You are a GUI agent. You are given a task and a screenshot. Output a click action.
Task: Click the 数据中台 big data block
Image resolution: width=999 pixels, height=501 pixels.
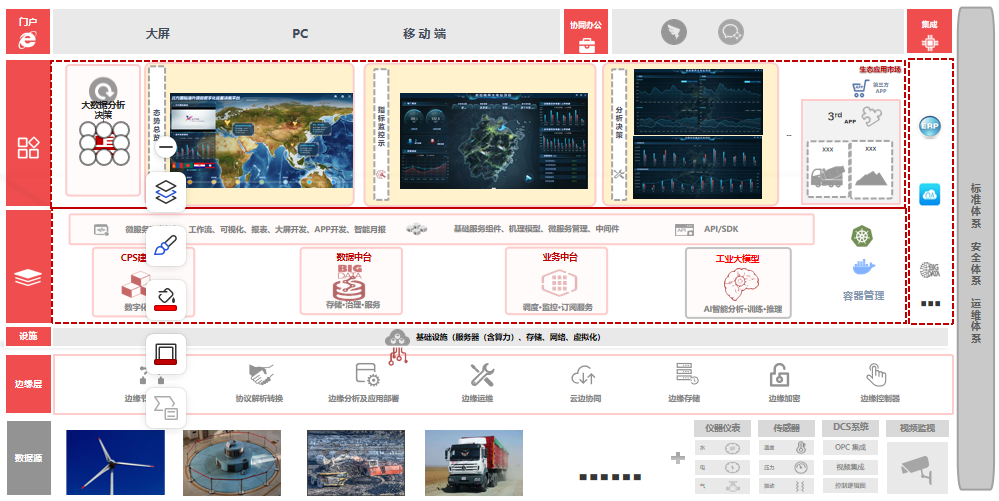pos(351,281)
